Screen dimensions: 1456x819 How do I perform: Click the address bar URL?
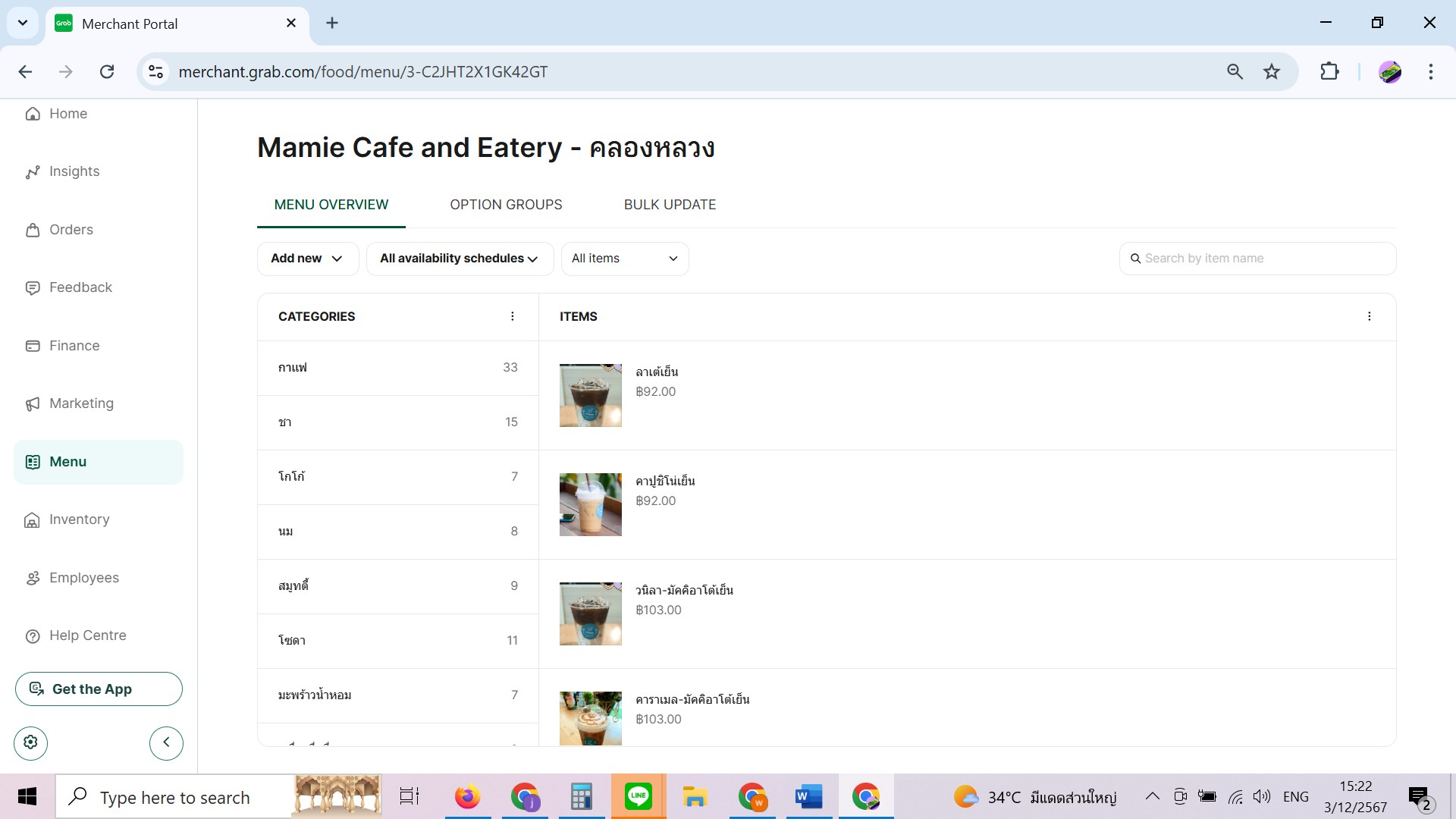(362, 72)
